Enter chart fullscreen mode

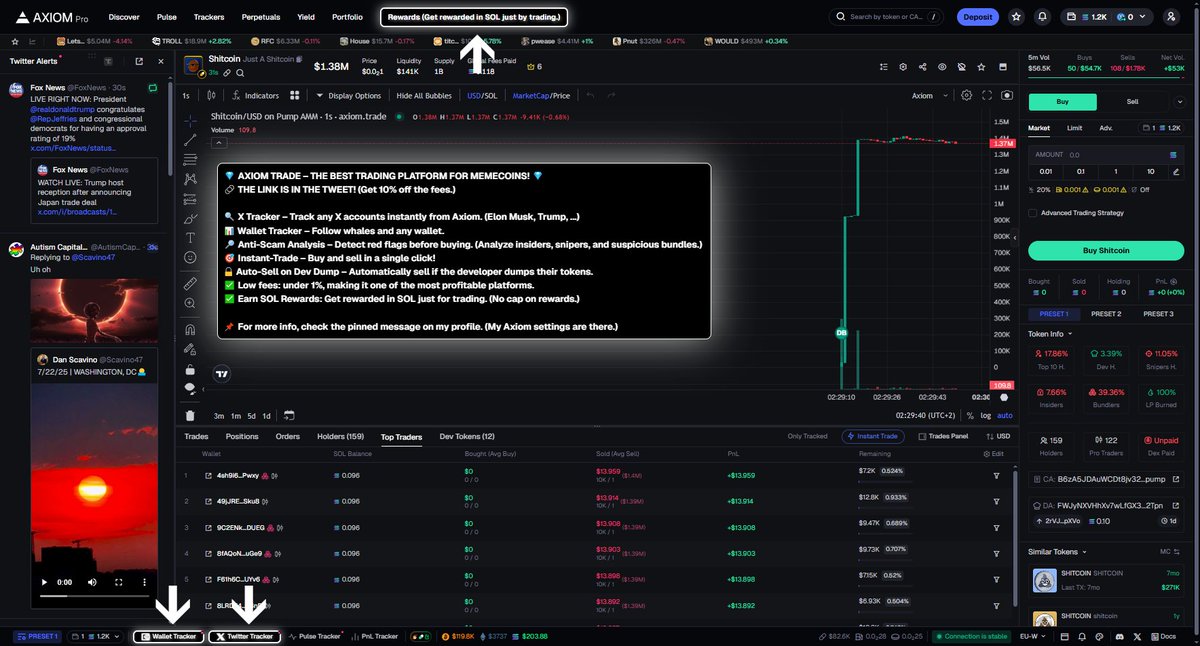987,96
